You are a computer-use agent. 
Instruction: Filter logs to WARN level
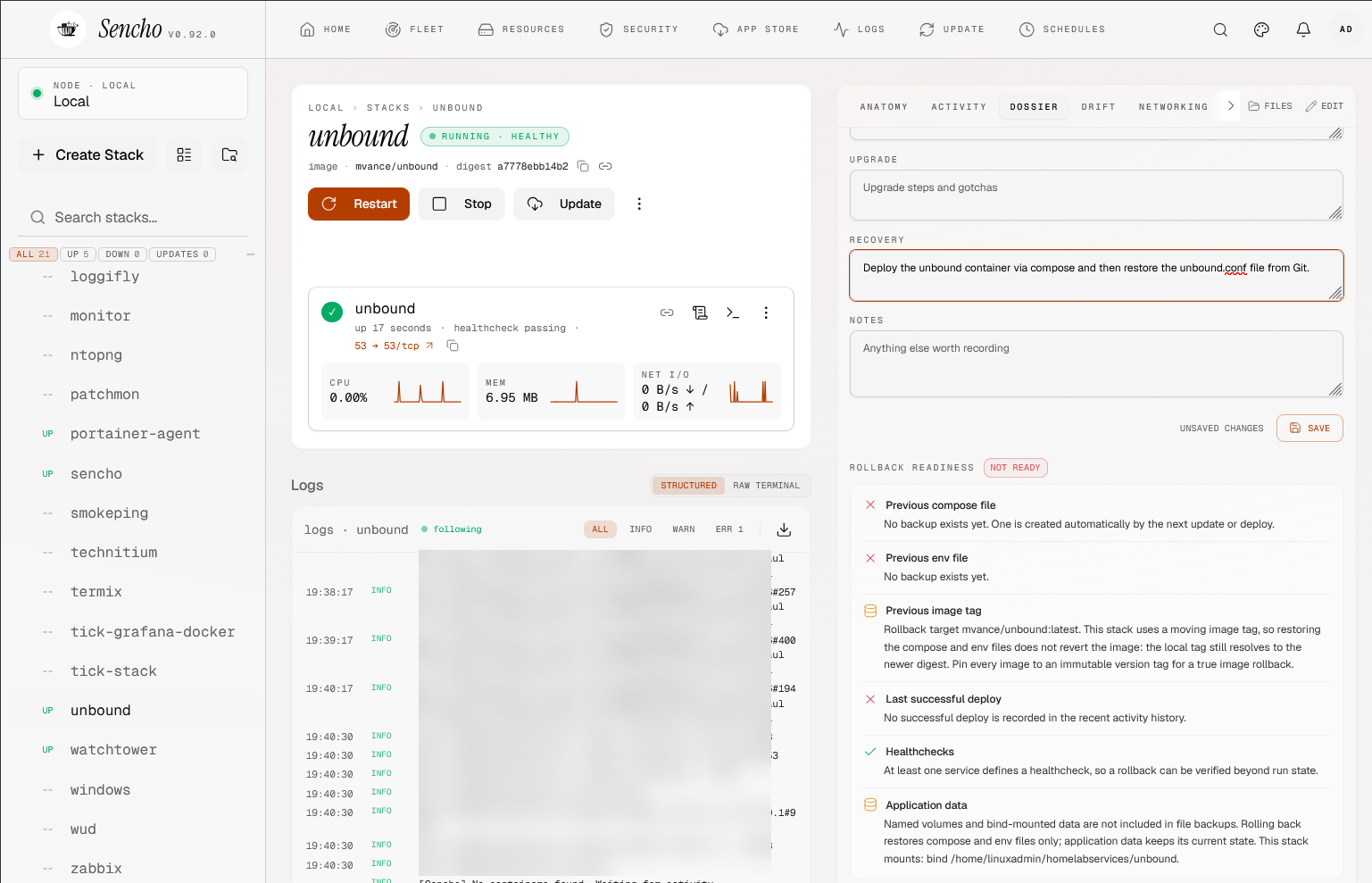(x=684, y=529)
